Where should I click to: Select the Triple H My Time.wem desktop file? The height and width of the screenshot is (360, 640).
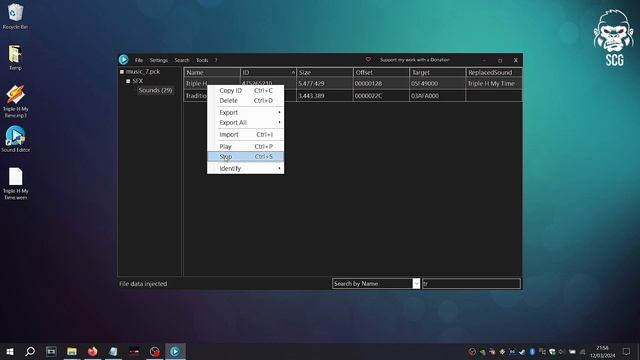[15, 184]
